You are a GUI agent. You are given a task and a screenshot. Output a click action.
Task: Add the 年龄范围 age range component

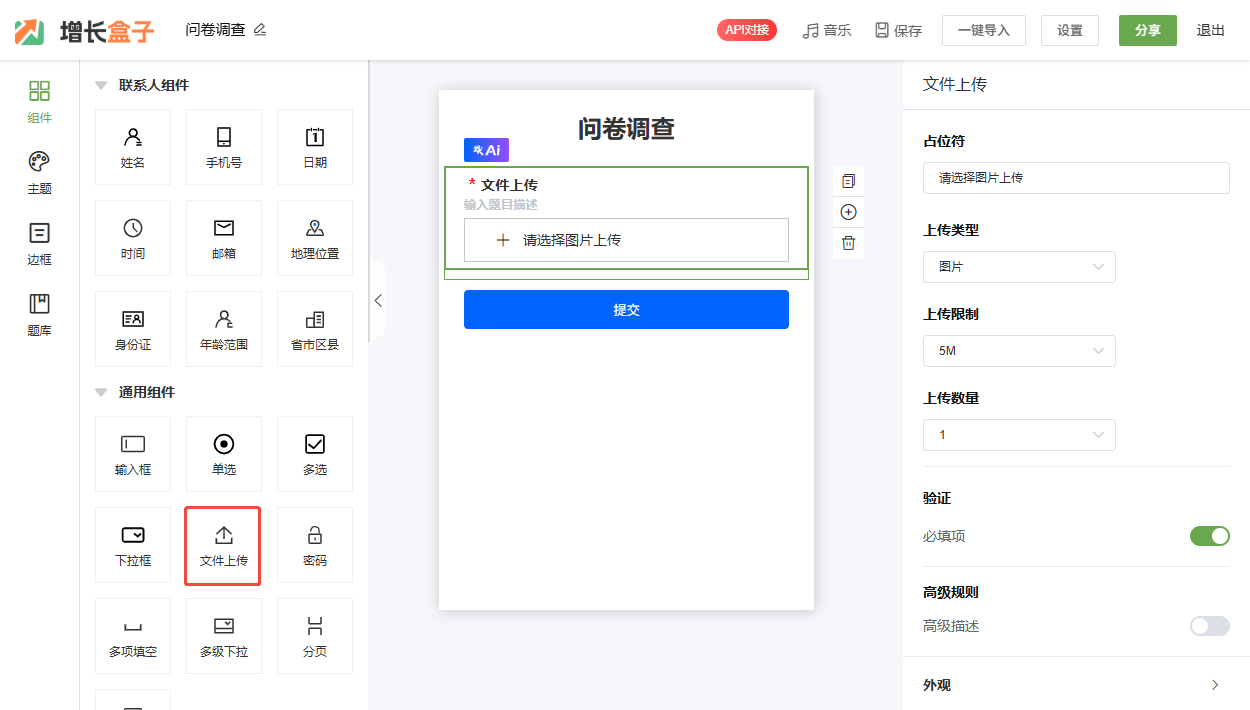tap(224, 329)
